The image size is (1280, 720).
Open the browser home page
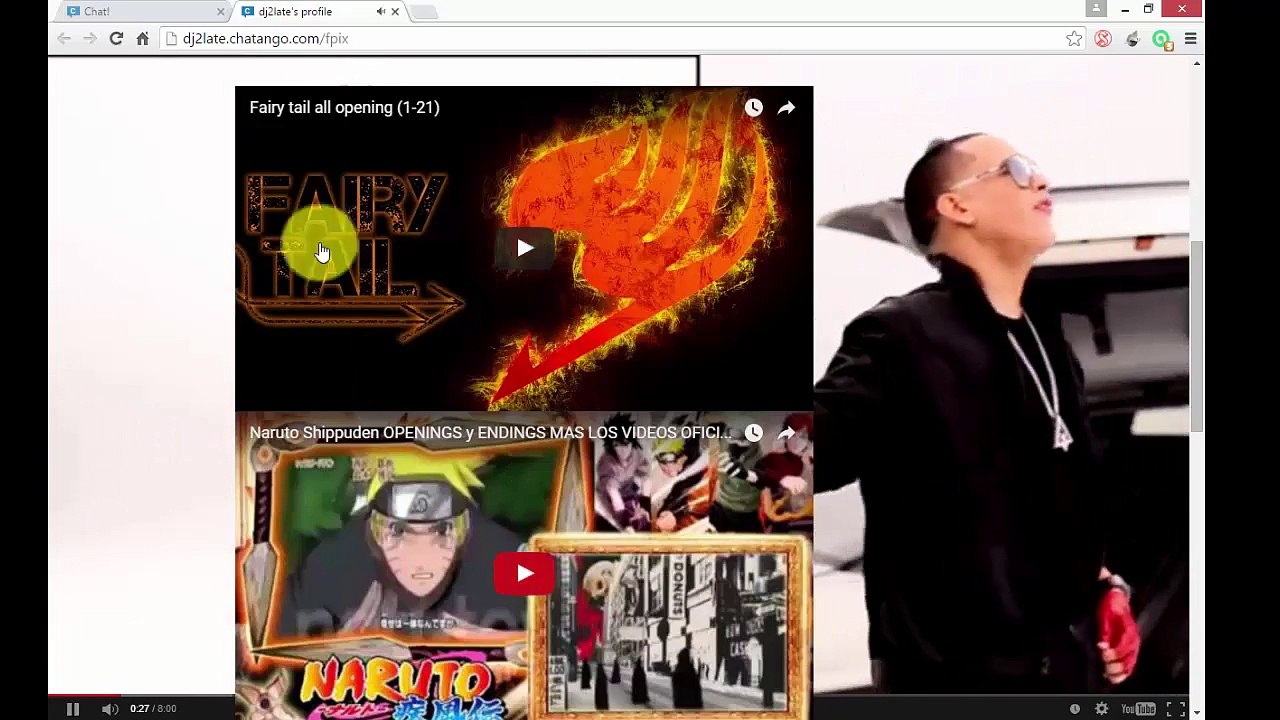pos(143,38)
